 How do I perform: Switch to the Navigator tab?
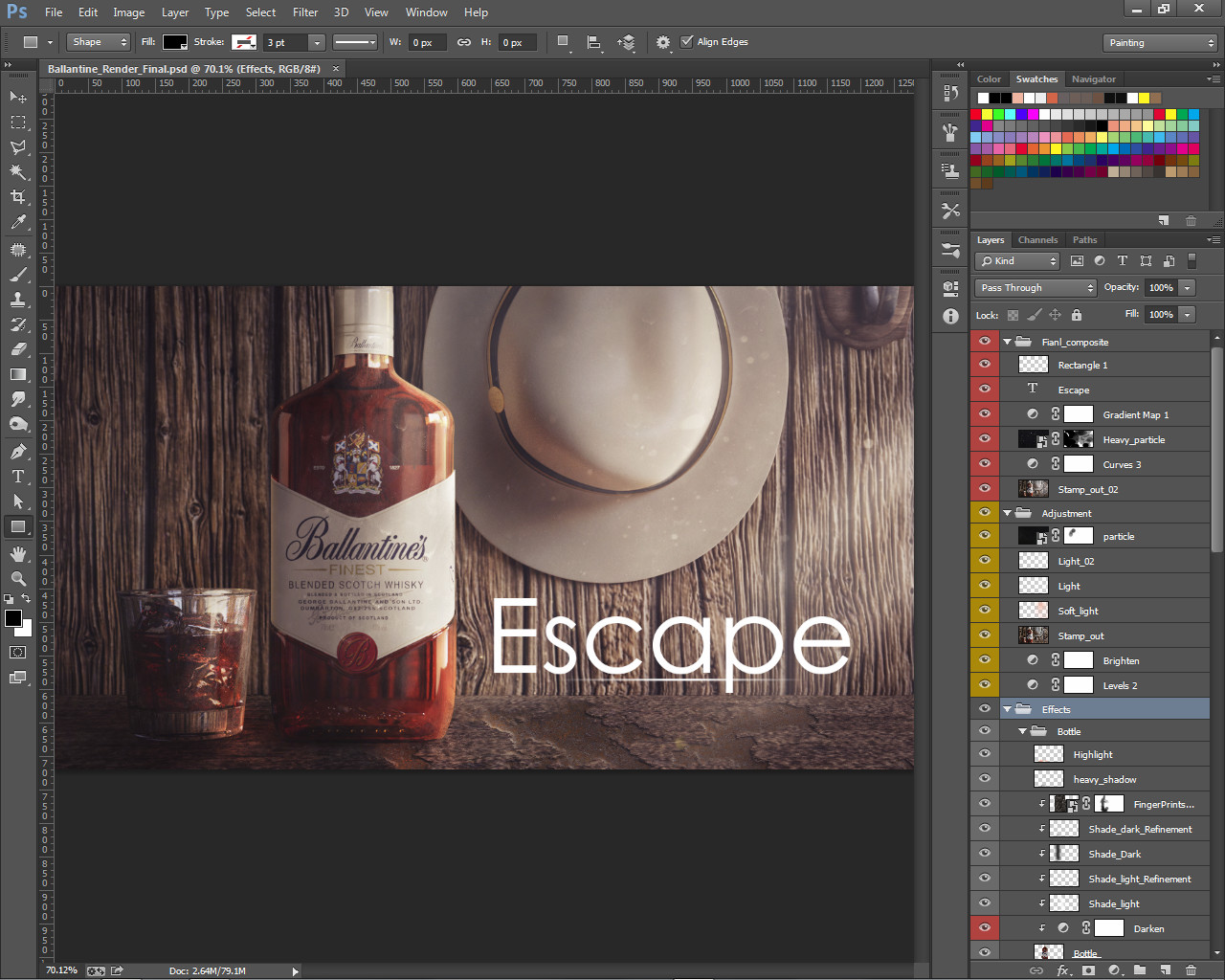pos(1094,79)
